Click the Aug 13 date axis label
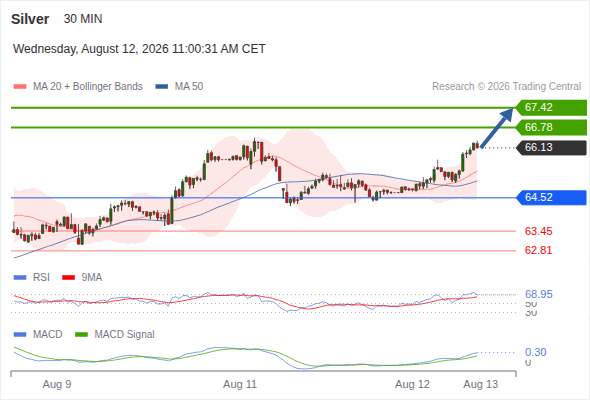This screenshot has width=590, height=400. 481,385
